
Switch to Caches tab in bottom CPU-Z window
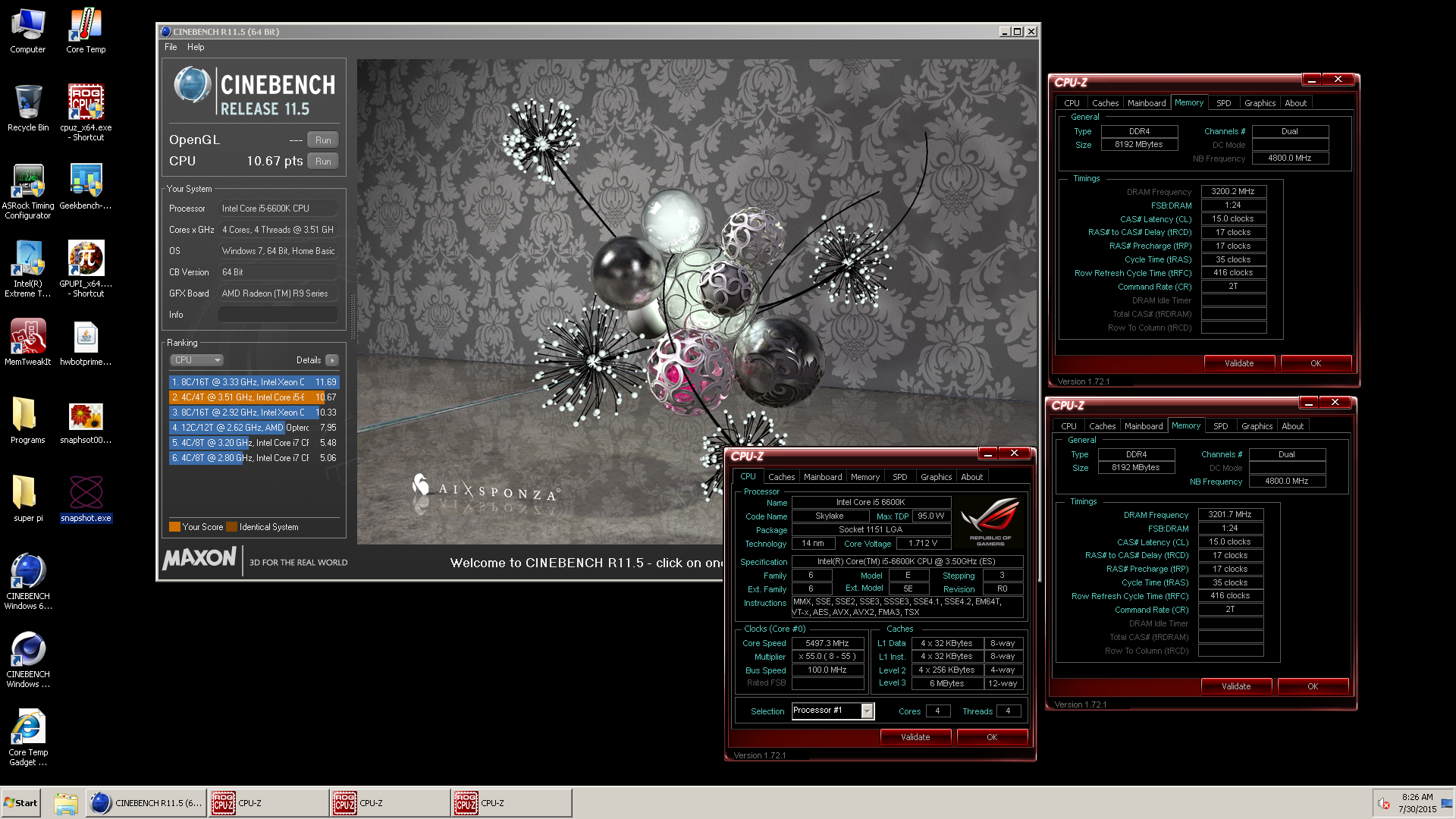781,477
